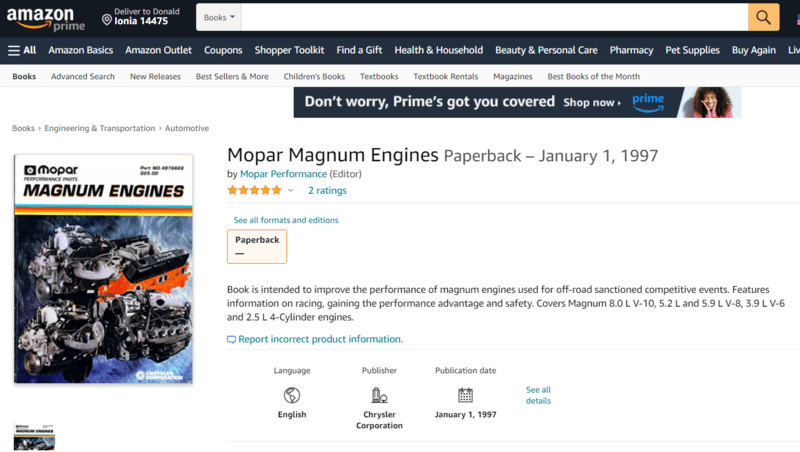Expand the star ratings breakdown chevron

[x=290, y=191]
